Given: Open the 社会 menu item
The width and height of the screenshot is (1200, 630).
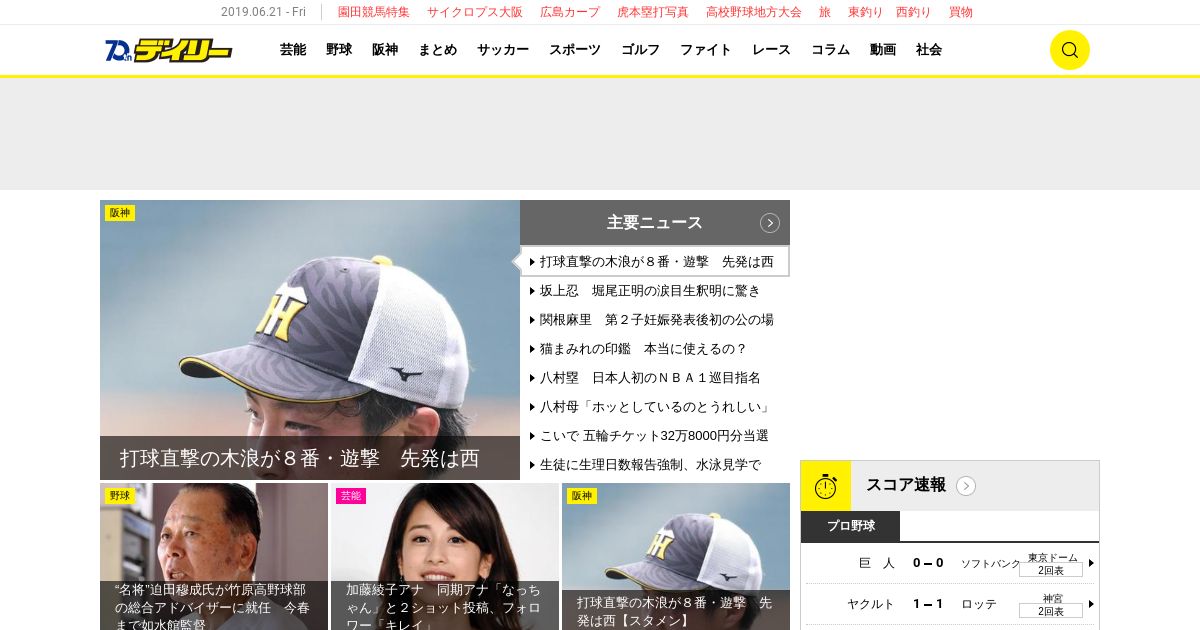Looking at the screenshot, I should [929, 50].
